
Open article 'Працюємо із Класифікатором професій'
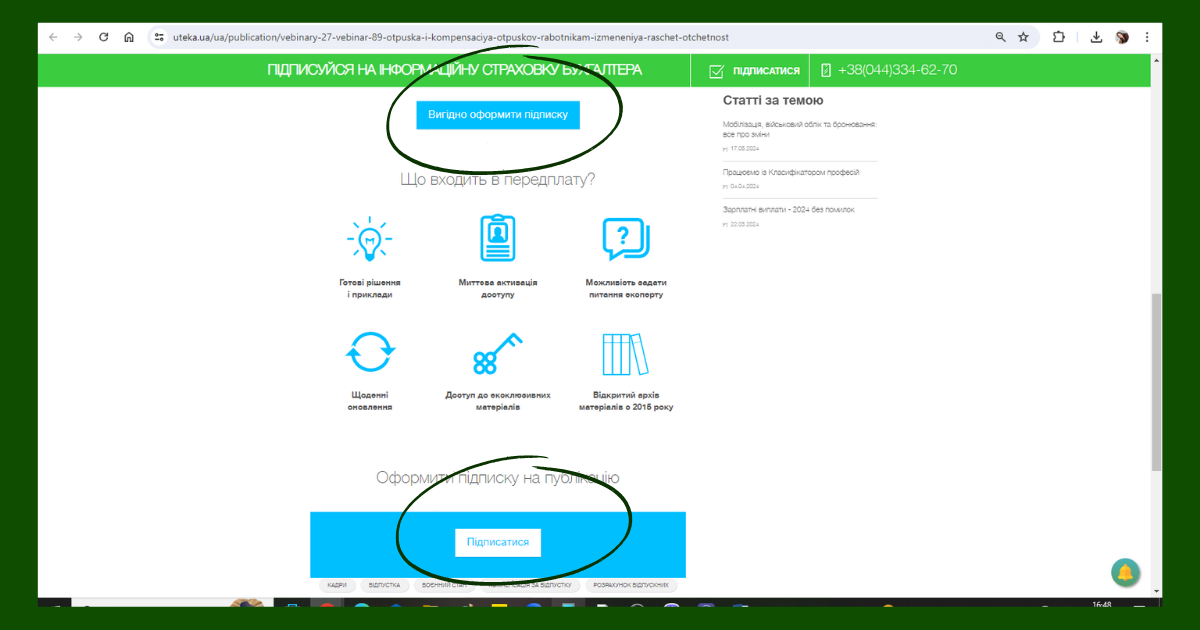(791, 173)
